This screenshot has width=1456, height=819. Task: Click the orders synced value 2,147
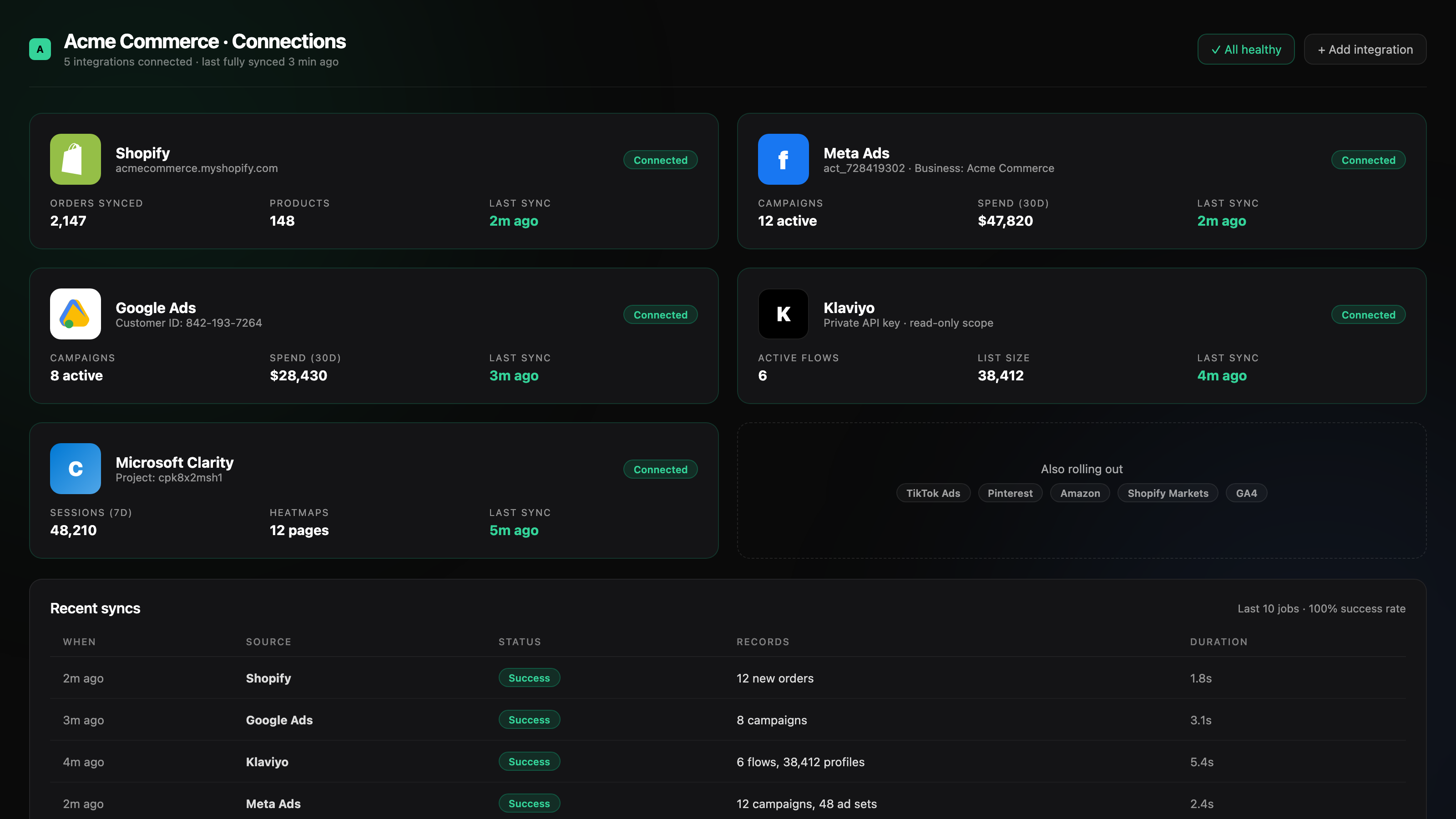pos(68,221)
